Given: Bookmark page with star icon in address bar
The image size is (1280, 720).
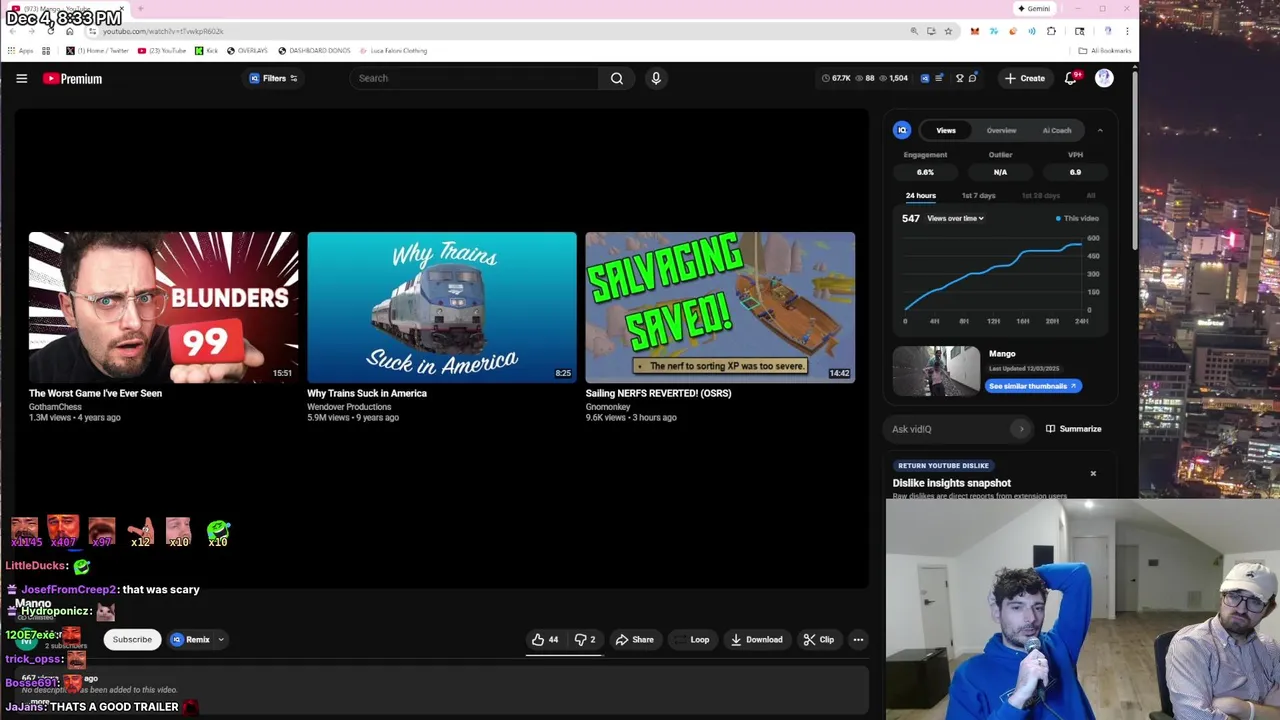Looking at the screenshot, I should coord(948,31).
